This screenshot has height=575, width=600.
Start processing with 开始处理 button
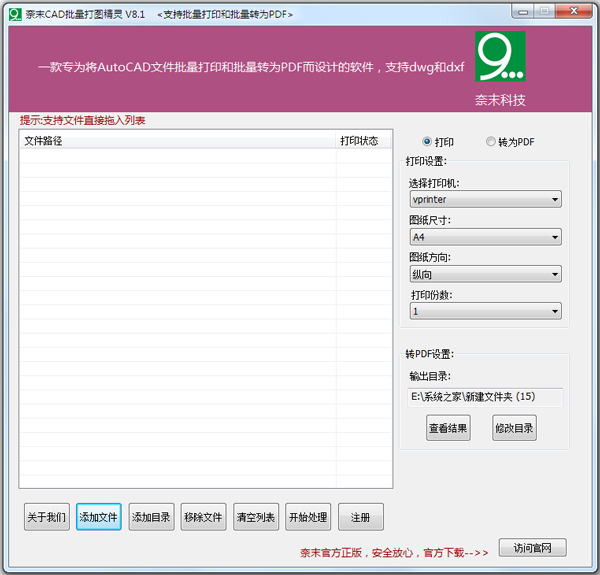click(308, 517)
